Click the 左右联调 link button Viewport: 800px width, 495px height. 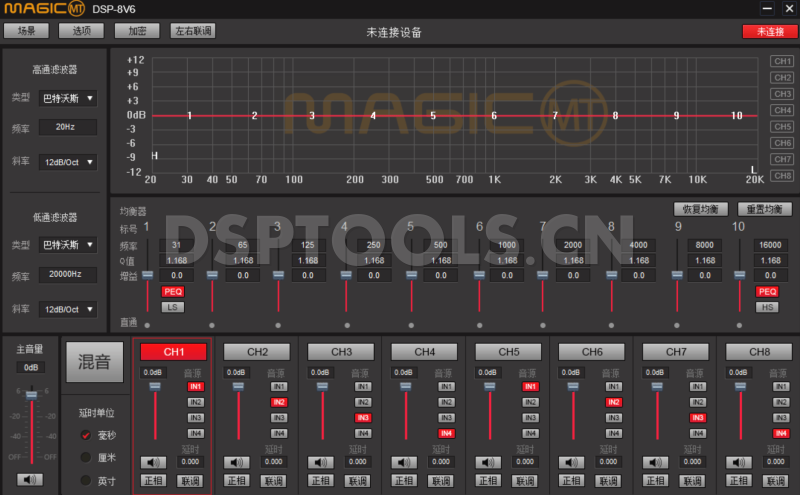(x=193, y=31)
